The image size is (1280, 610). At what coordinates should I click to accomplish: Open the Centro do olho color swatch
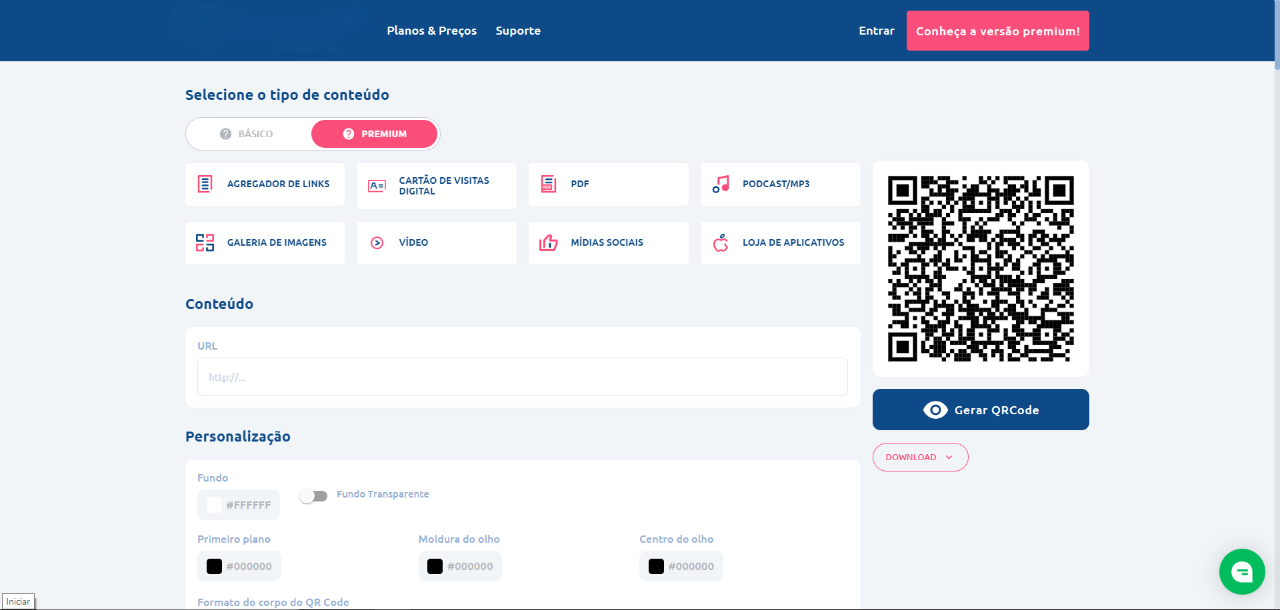(x=656, y=566)
